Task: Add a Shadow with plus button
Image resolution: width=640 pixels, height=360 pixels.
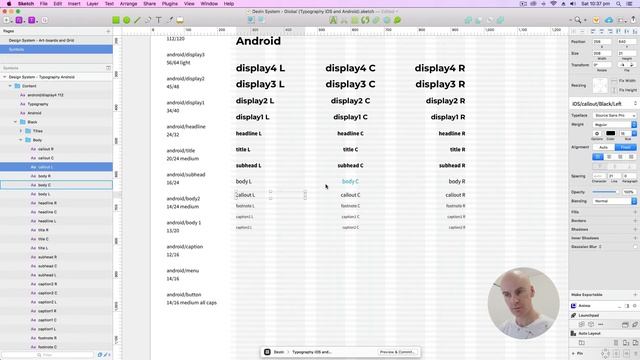Action: (635, 229)
